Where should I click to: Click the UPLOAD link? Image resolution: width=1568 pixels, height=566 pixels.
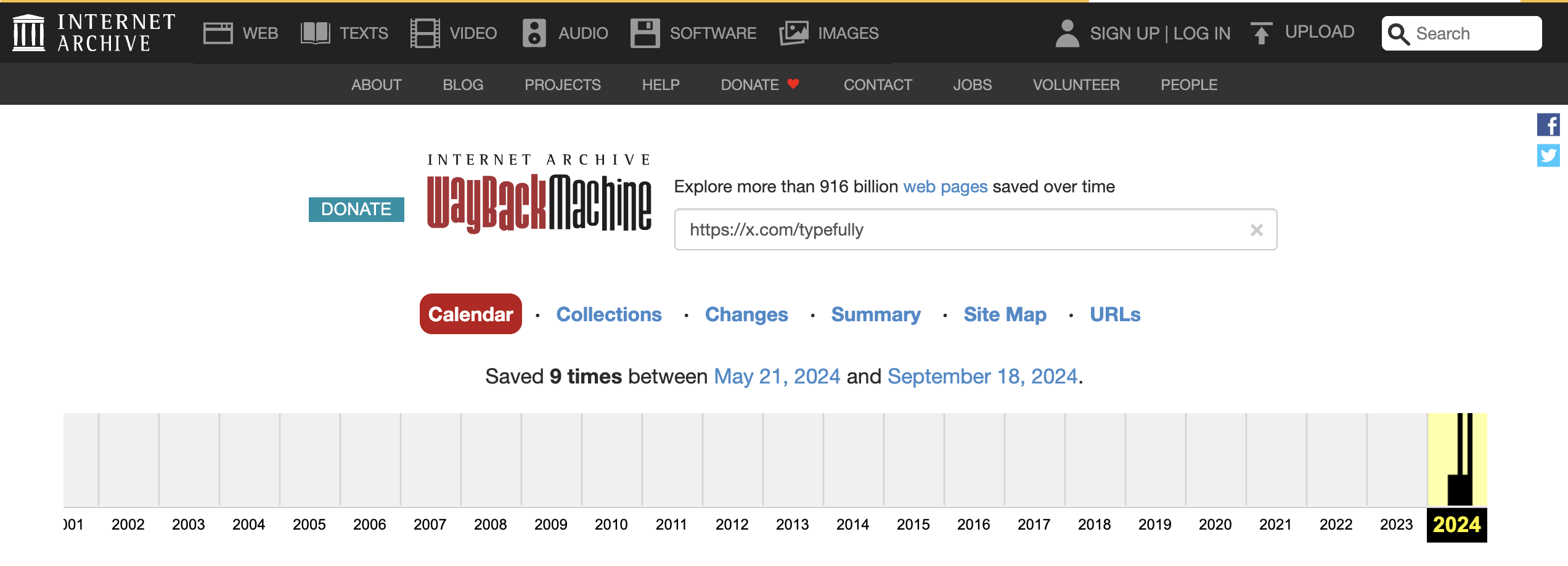pyautogui.click(x=1320, y=32)
